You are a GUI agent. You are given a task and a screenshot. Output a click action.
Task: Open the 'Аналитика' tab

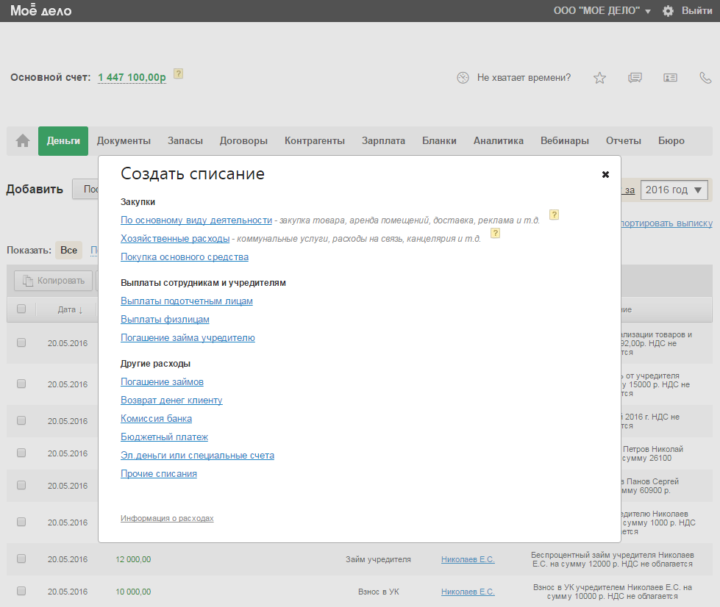[498, 141]
